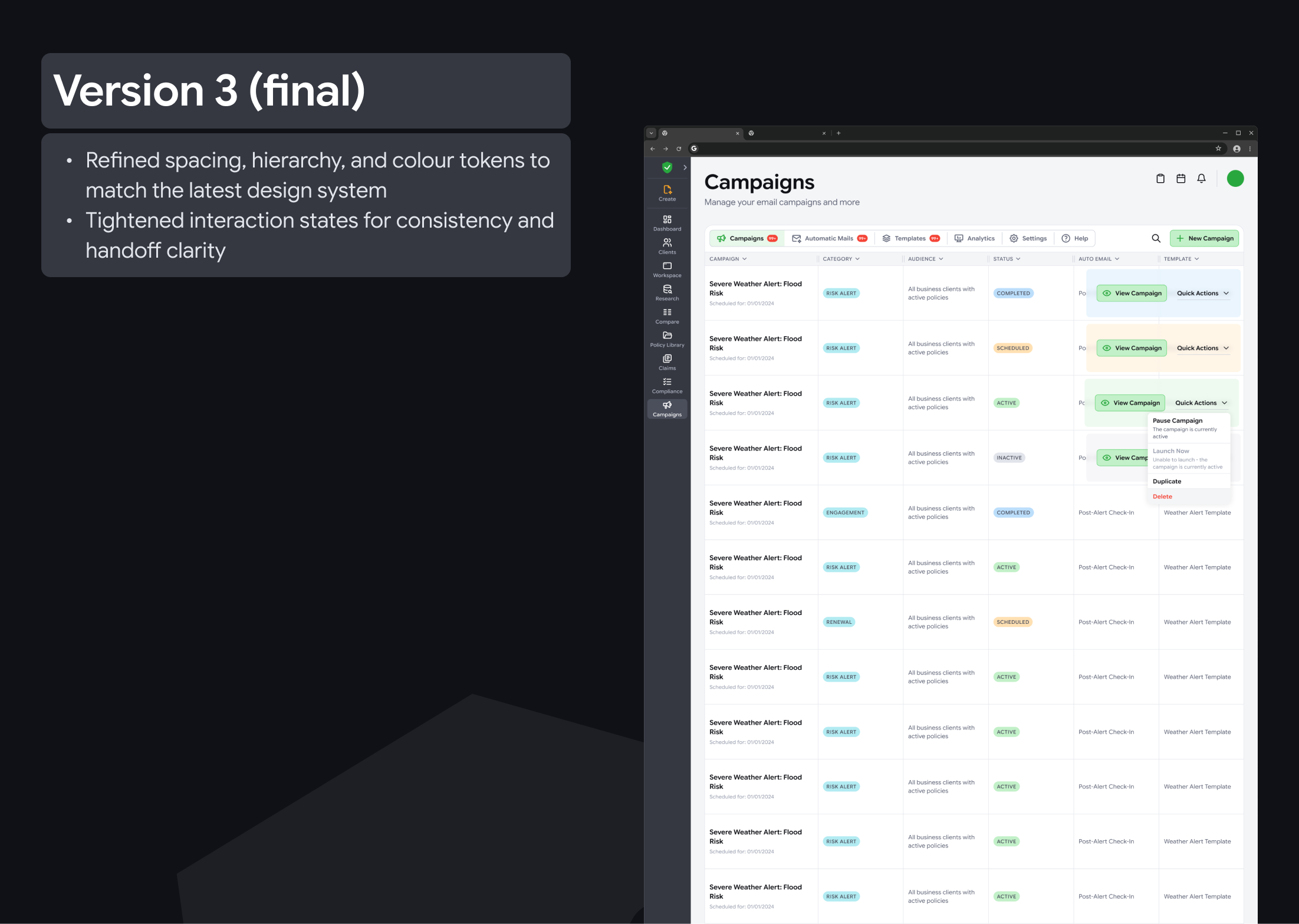Open the Compliance sidebar icon
The height and width of the screenshot is (924, 1299).
tap(667, 386)
